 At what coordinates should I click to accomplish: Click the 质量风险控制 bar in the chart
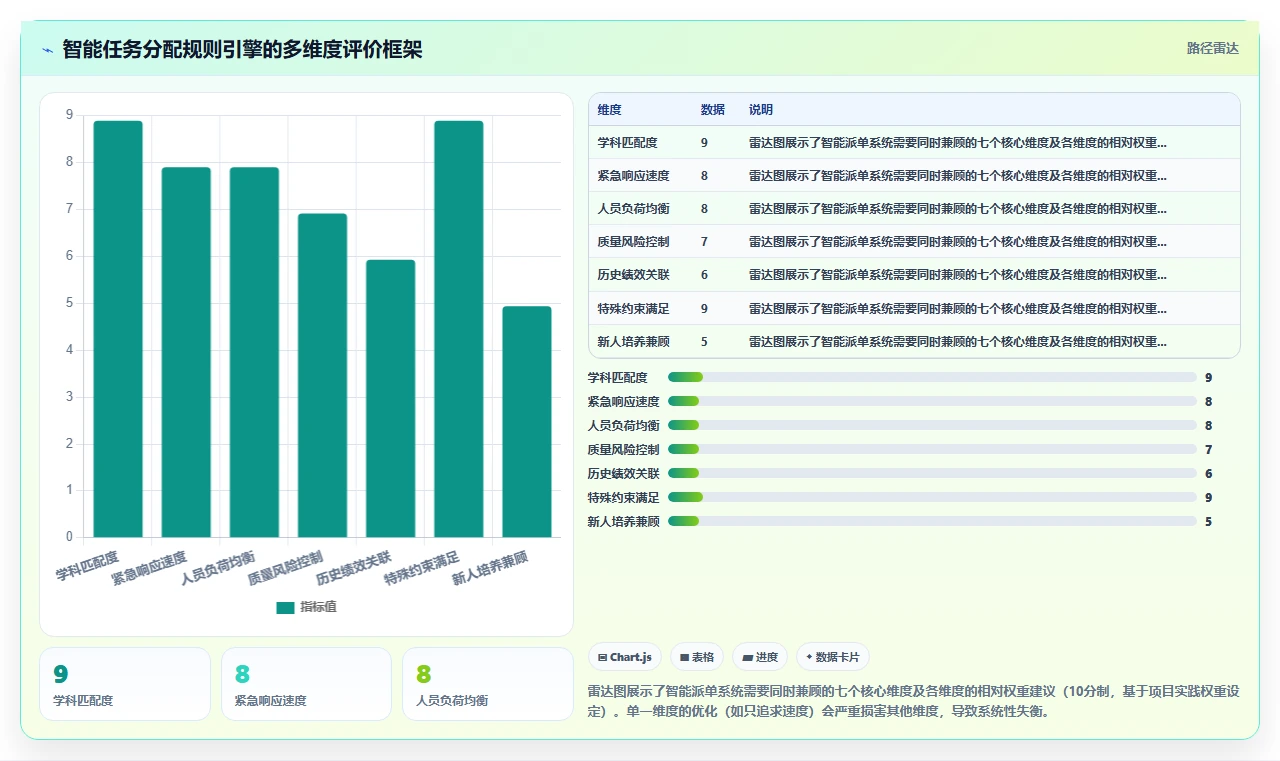click(322, 376)
